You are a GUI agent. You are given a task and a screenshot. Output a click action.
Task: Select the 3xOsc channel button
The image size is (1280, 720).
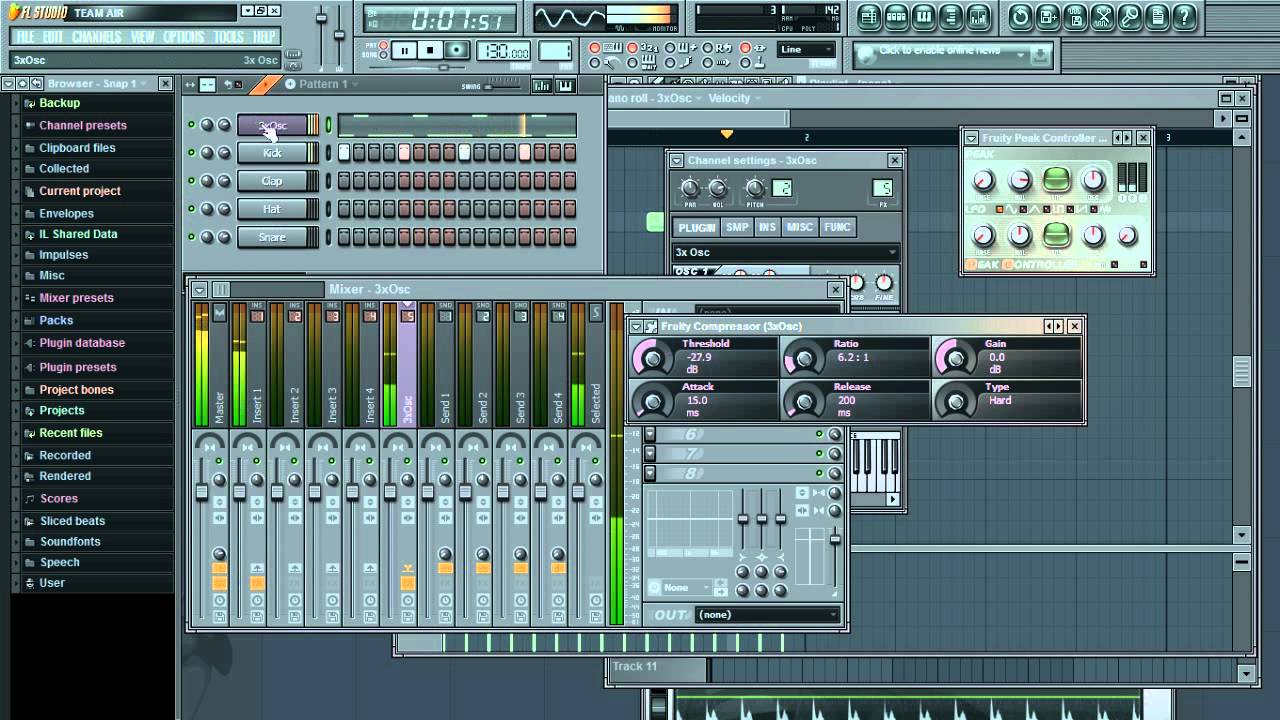point(272,125)
